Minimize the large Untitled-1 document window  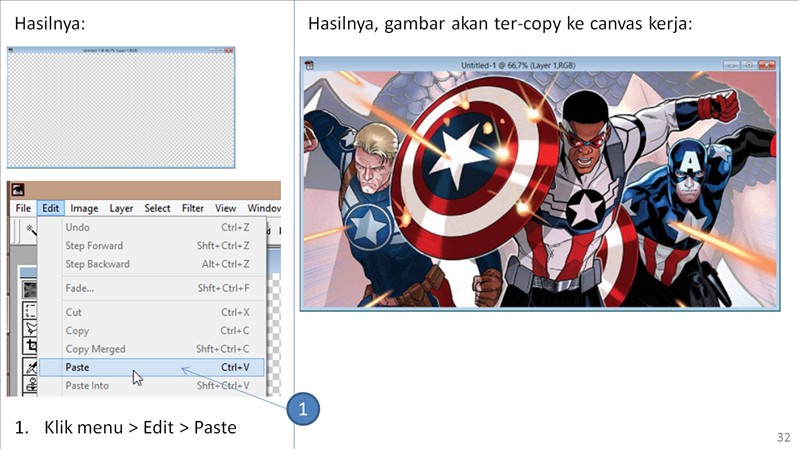tap(731, 65)
